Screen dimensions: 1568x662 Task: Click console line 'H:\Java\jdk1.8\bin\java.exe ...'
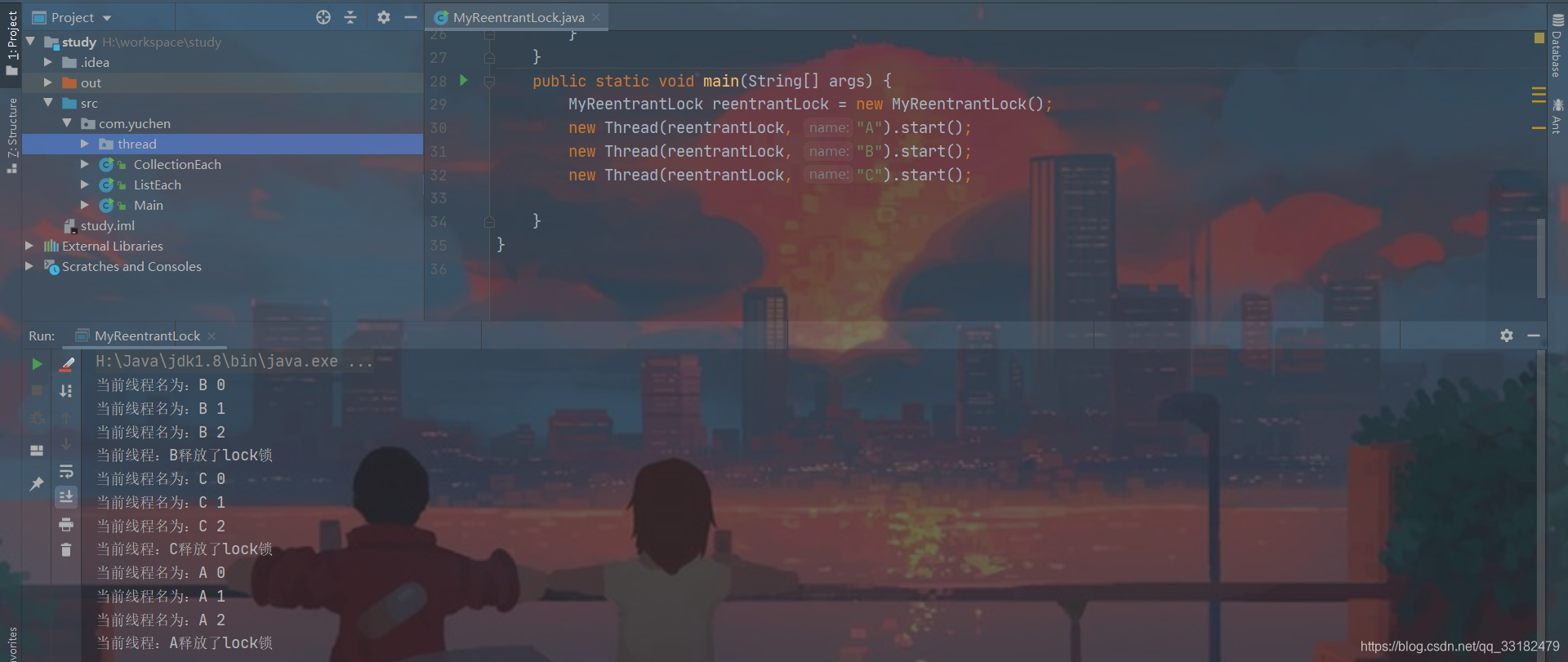[234, 362]
